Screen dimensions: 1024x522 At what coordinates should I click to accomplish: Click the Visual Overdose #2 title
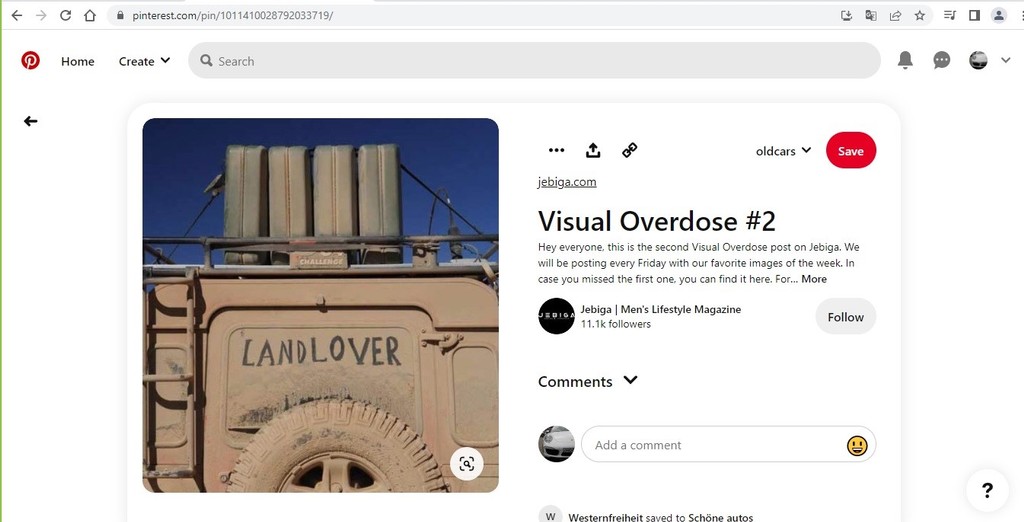656,221
